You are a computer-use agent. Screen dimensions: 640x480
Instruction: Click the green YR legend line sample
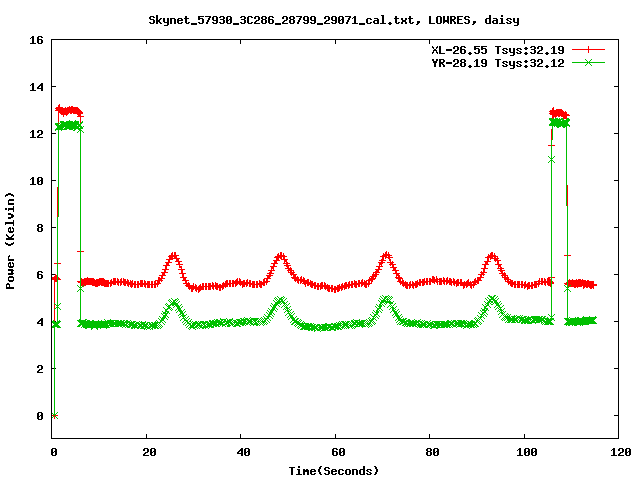588,62
